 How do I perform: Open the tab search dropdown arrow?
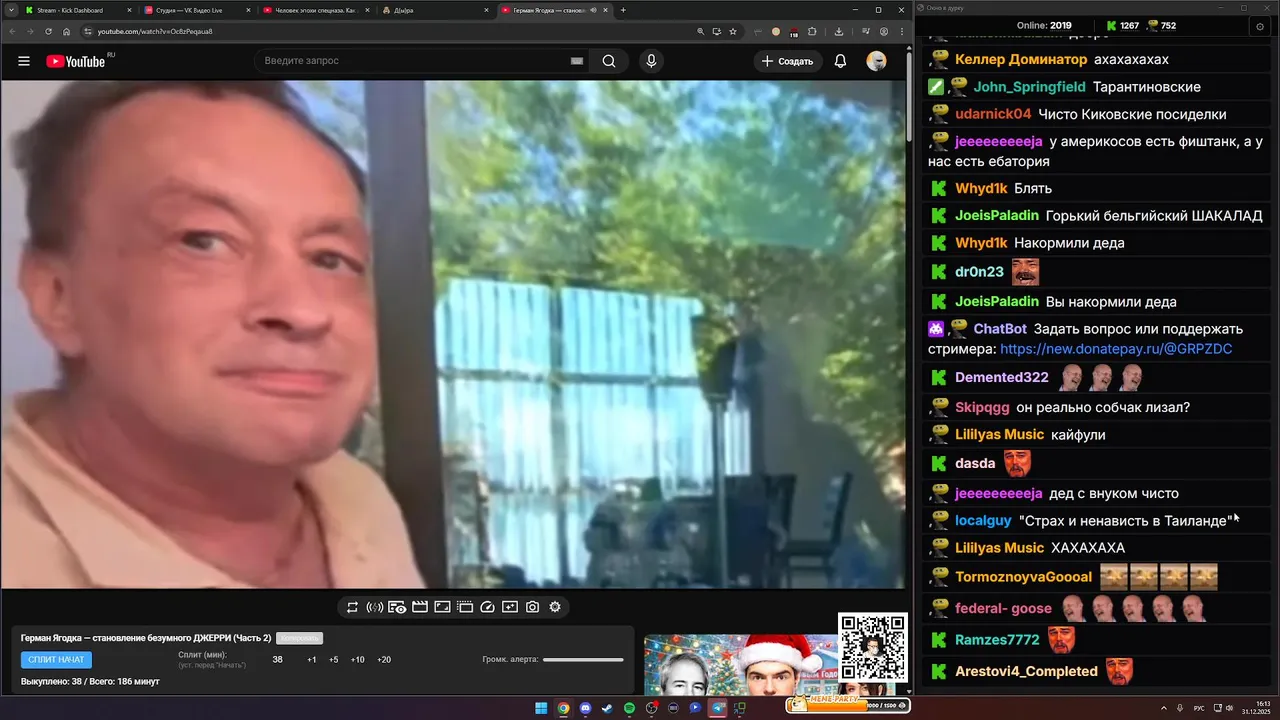(x=9, y=10)
